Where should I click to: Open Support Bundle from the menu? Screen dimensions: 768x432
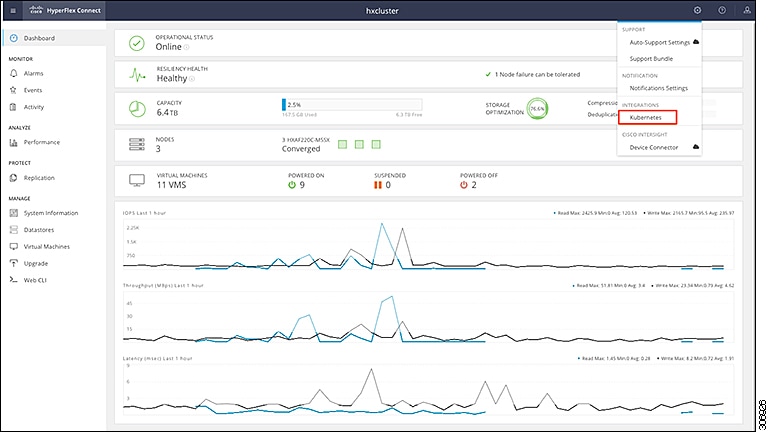[x=650, y=59]
